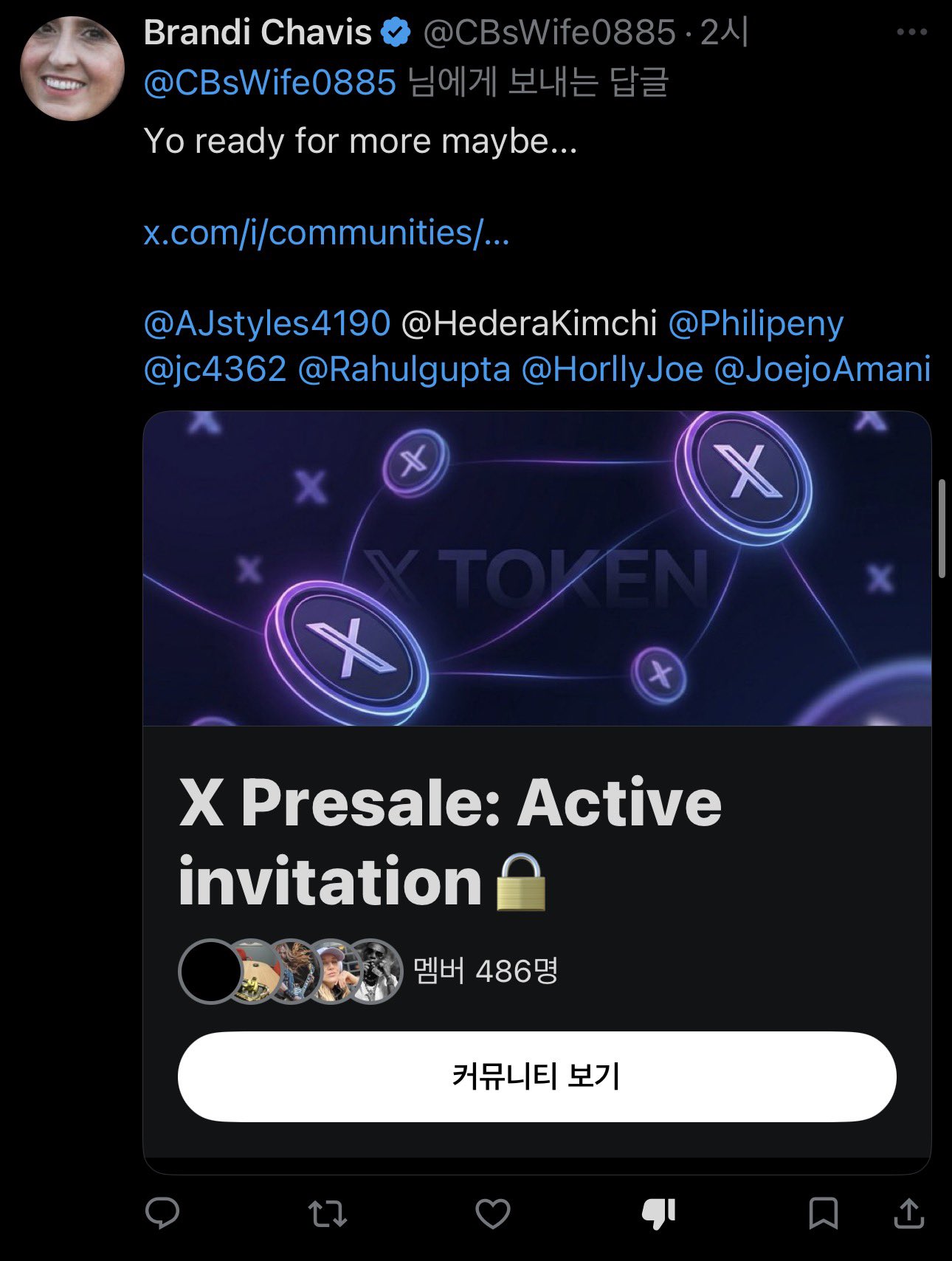Open the @jc4362 mention
Image resolution: width=952 pixels, height=1261 pixels.
coord(215,368)
